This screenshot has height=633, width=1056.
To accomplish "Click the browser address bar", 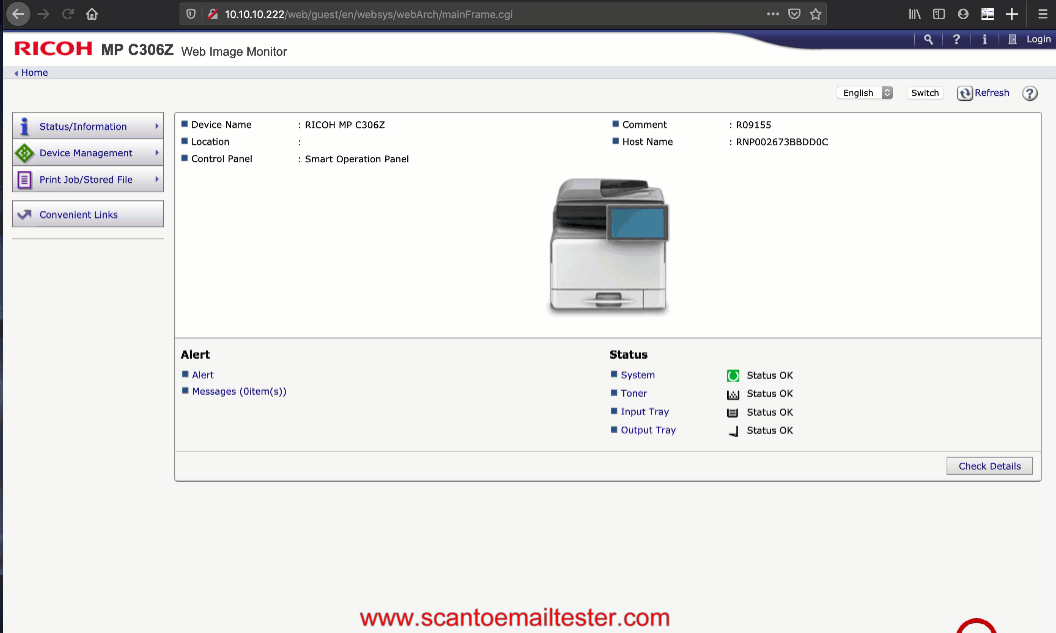I will [480, 14].
